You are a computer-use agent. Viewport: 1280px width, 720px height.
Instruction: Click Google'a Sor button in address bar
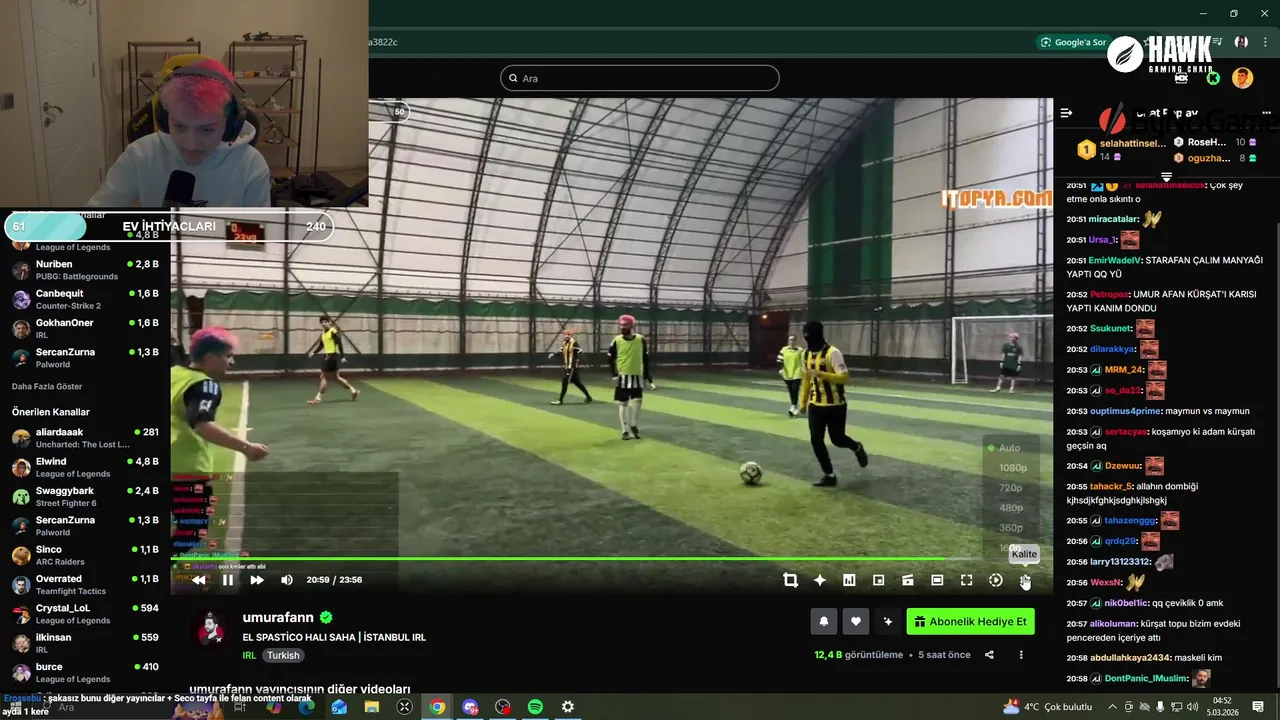1074,42
